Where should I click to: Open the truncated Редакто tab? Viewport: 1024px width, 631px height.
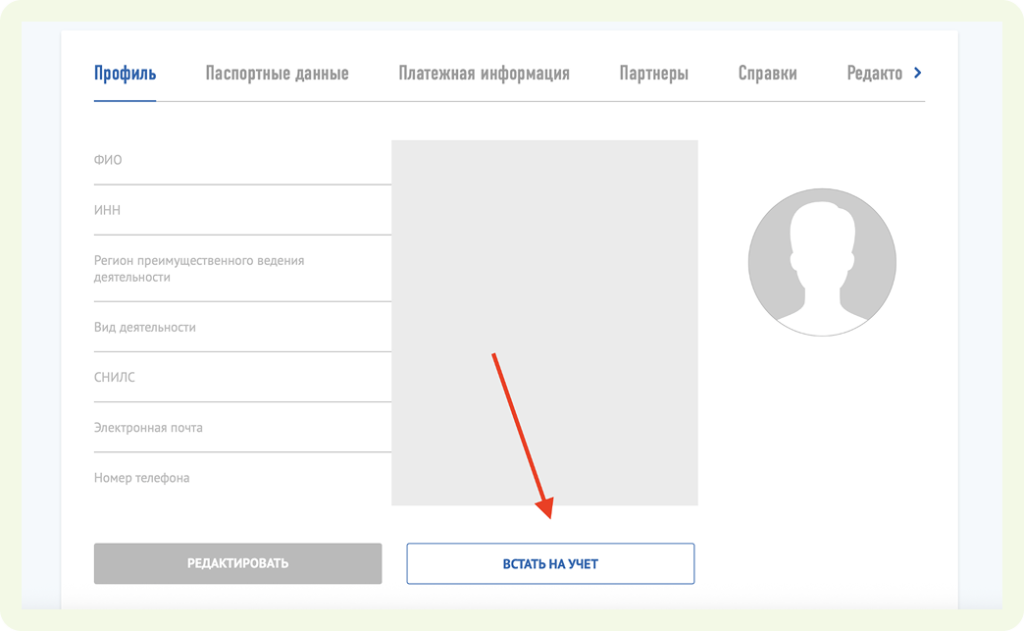(874, 73)
